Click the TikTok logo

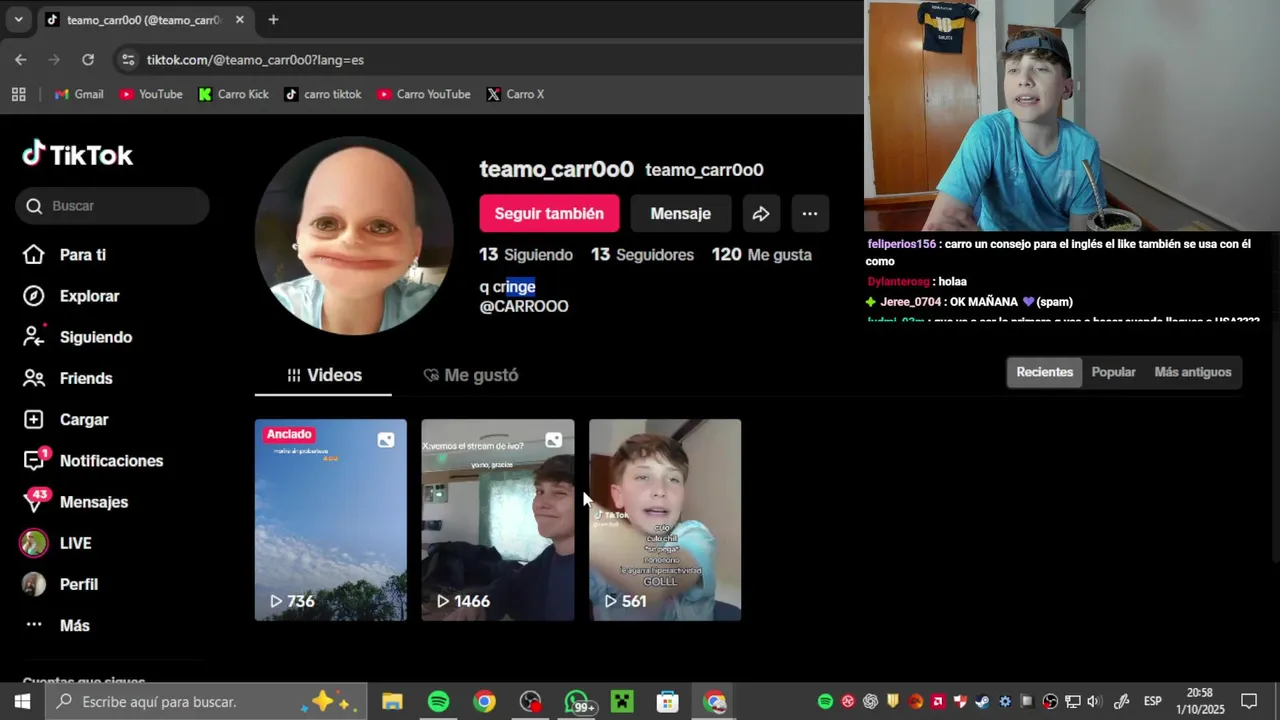click(x=78, y=154)
